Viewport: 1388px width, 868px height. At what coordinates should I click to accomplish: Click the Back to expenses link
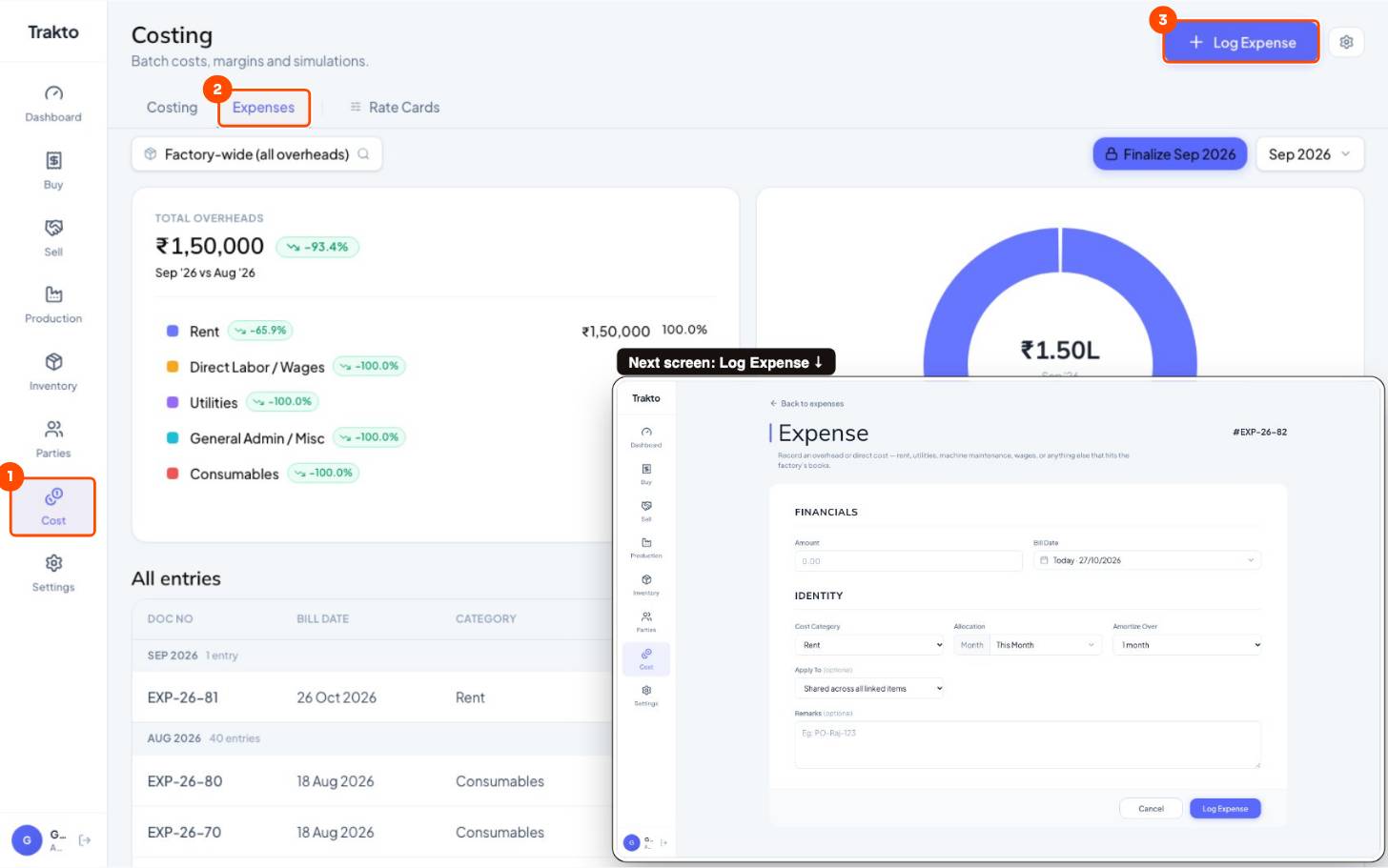coord(806,404)
